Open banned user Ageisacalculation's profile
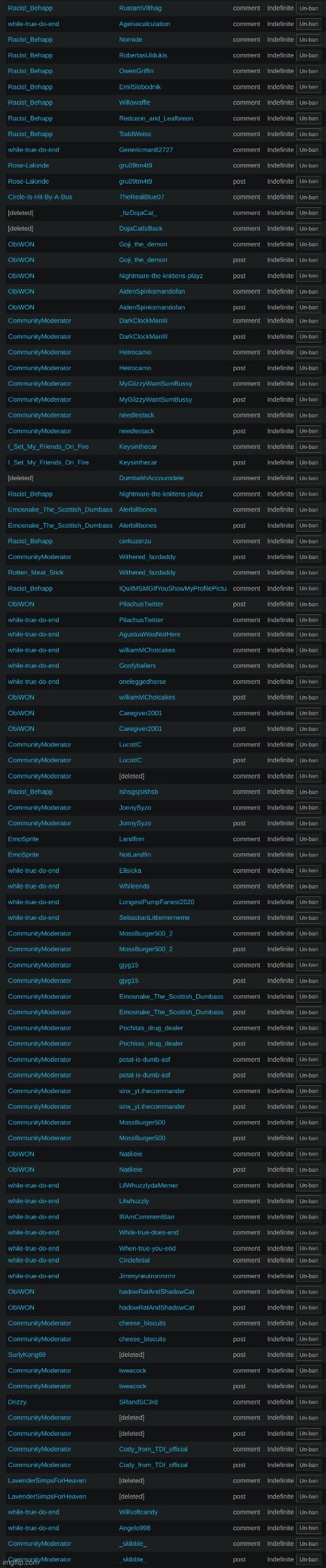326x1568 pixels. click(x=145, y=24)
